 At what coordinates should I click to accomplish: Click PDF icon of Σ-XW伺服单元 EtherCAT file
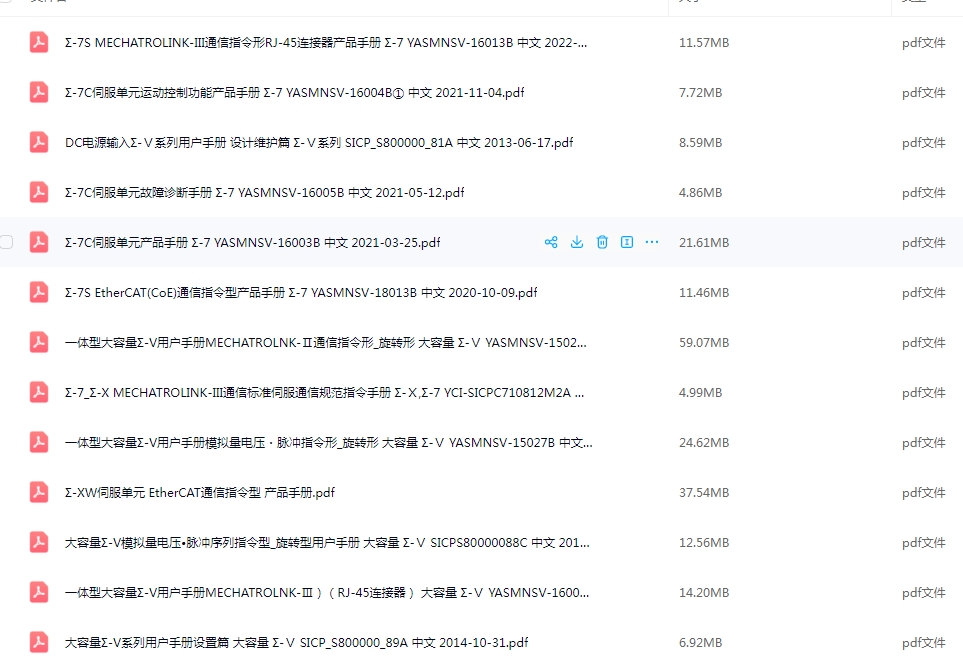(x=39, y=492)
